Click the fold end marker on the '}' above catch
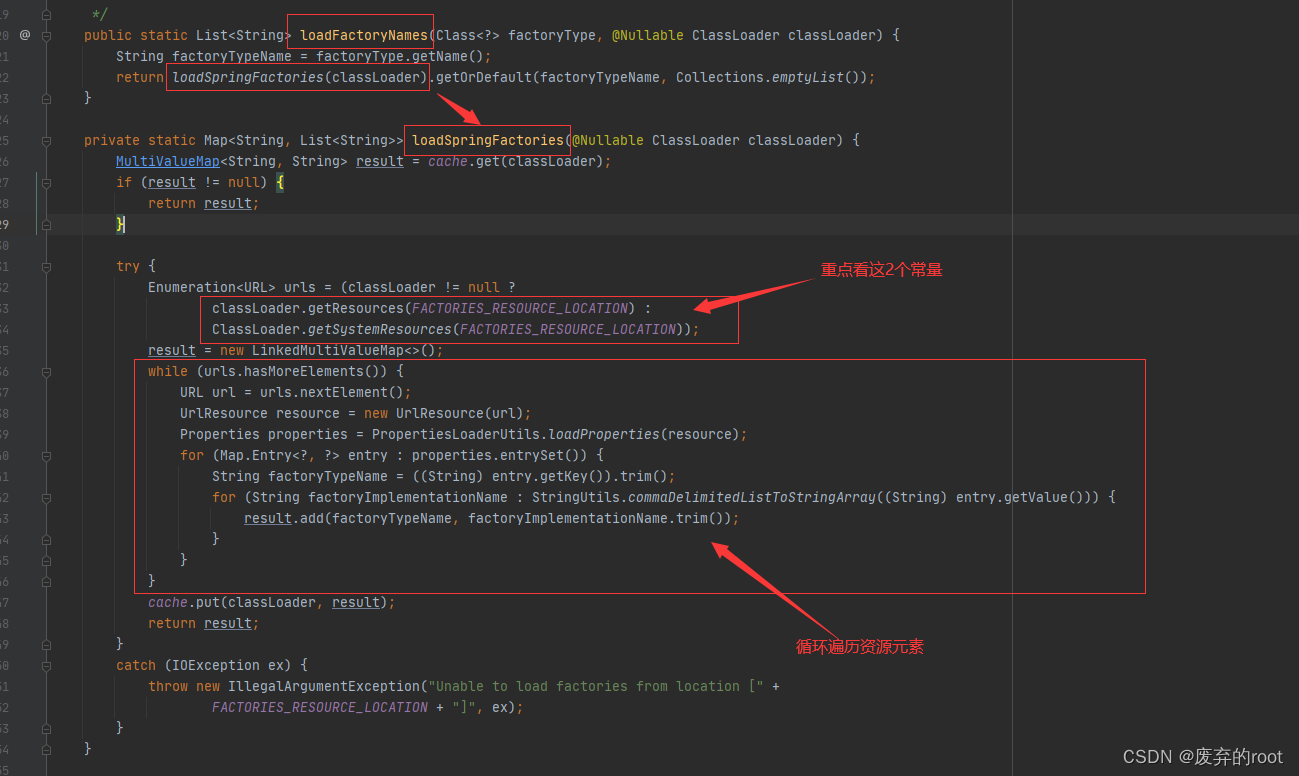This screenshot has width=1299, height=776. pyautogui.click(x=46, y=644)
